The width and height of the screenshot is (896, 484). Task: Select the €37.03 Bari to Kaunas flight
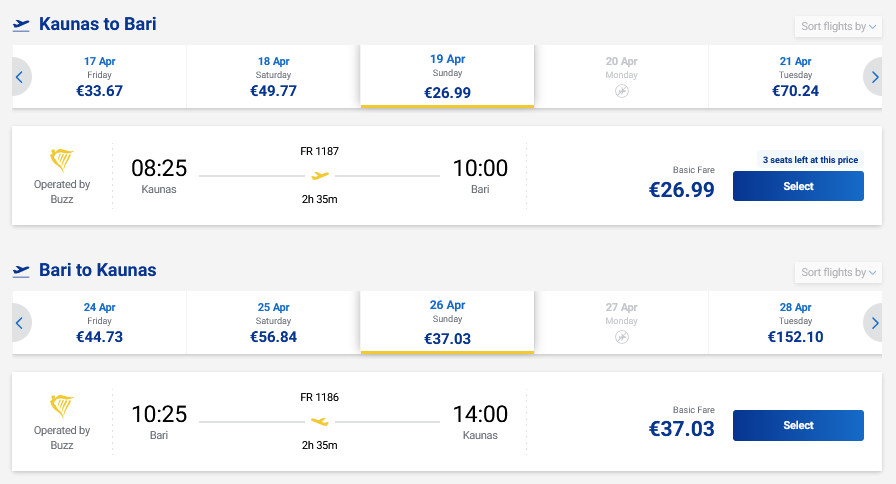click(798, 425)
